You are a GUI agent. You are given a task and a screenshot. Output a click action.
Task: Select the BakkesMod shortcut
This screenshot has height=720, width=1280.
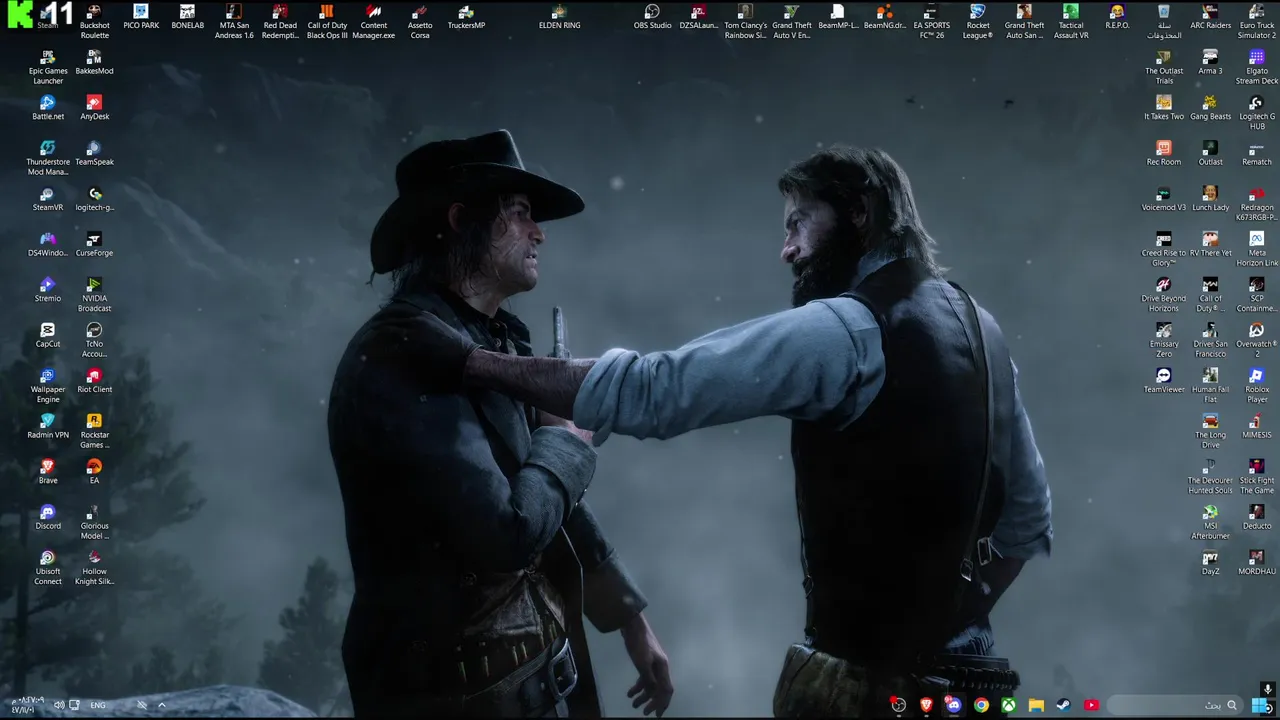pos(94,63)
